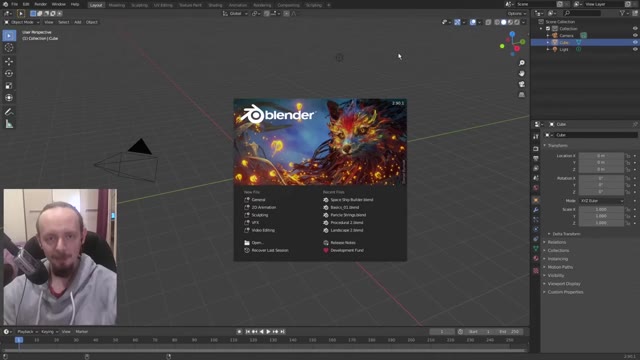Click Recover Last Session
640x360 pixels.
coord(270,250)
